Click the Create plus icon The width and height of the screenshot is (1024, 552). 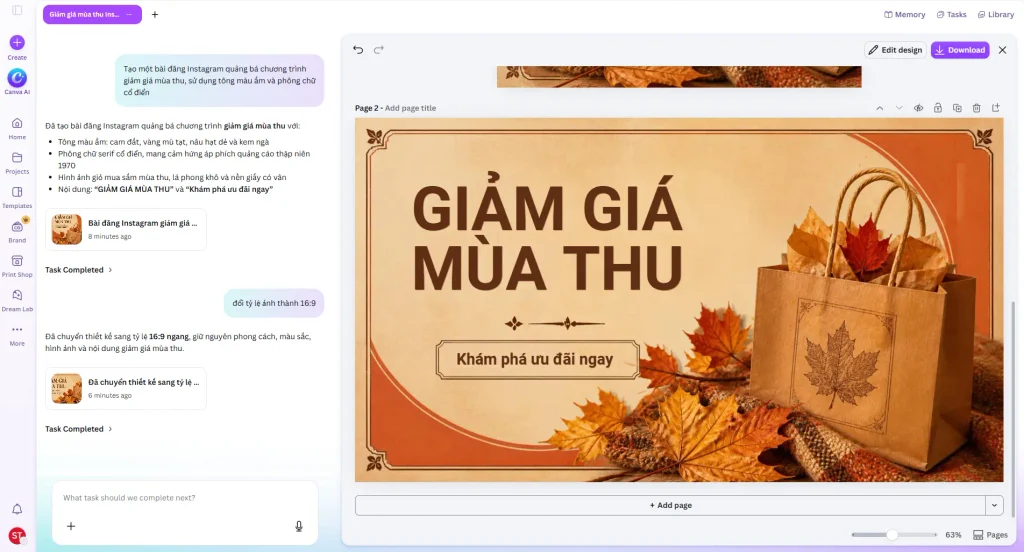pyautogui.click(x=17, y=42)
